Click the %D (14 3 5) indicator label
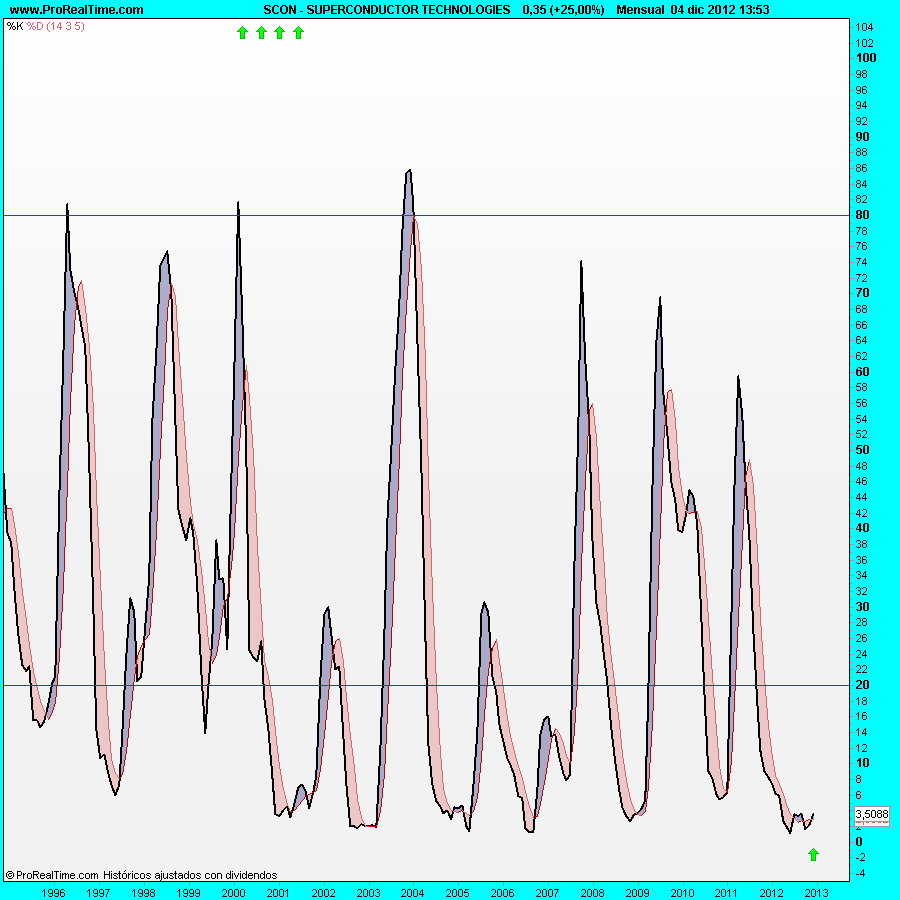The width and height of the screenshot is (900, 900). coord(56,26)
